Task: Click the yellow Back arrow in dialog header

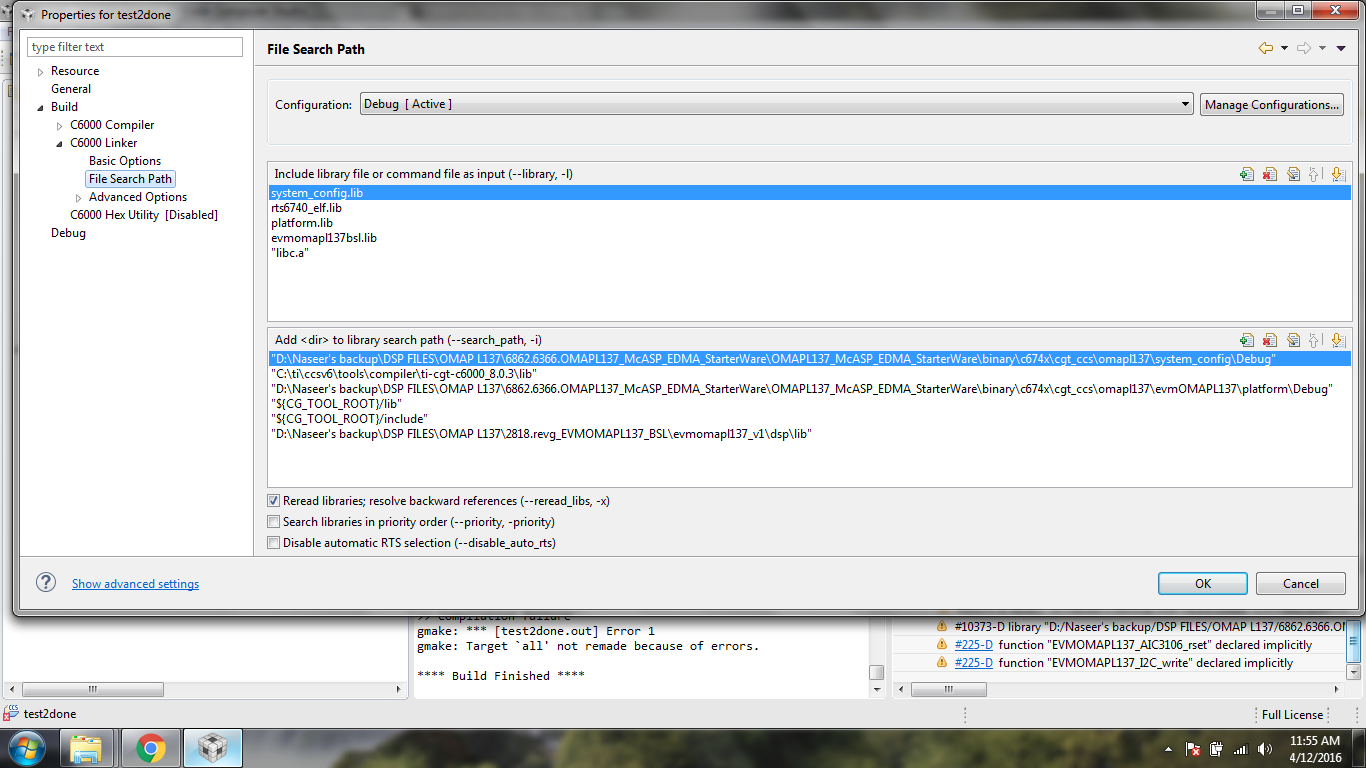Action: click(1266, 48)
